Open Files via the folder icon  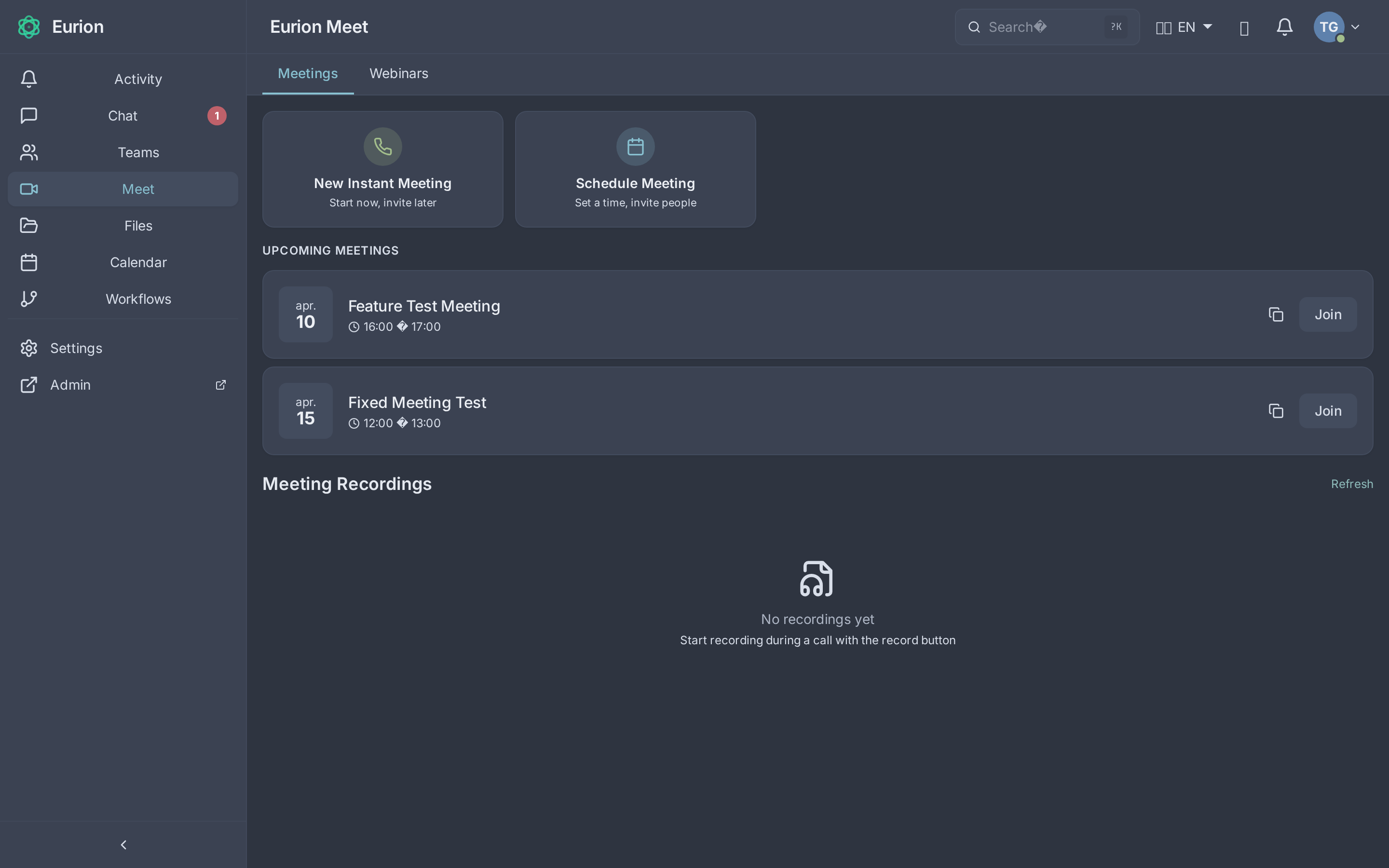coord(29,225)
